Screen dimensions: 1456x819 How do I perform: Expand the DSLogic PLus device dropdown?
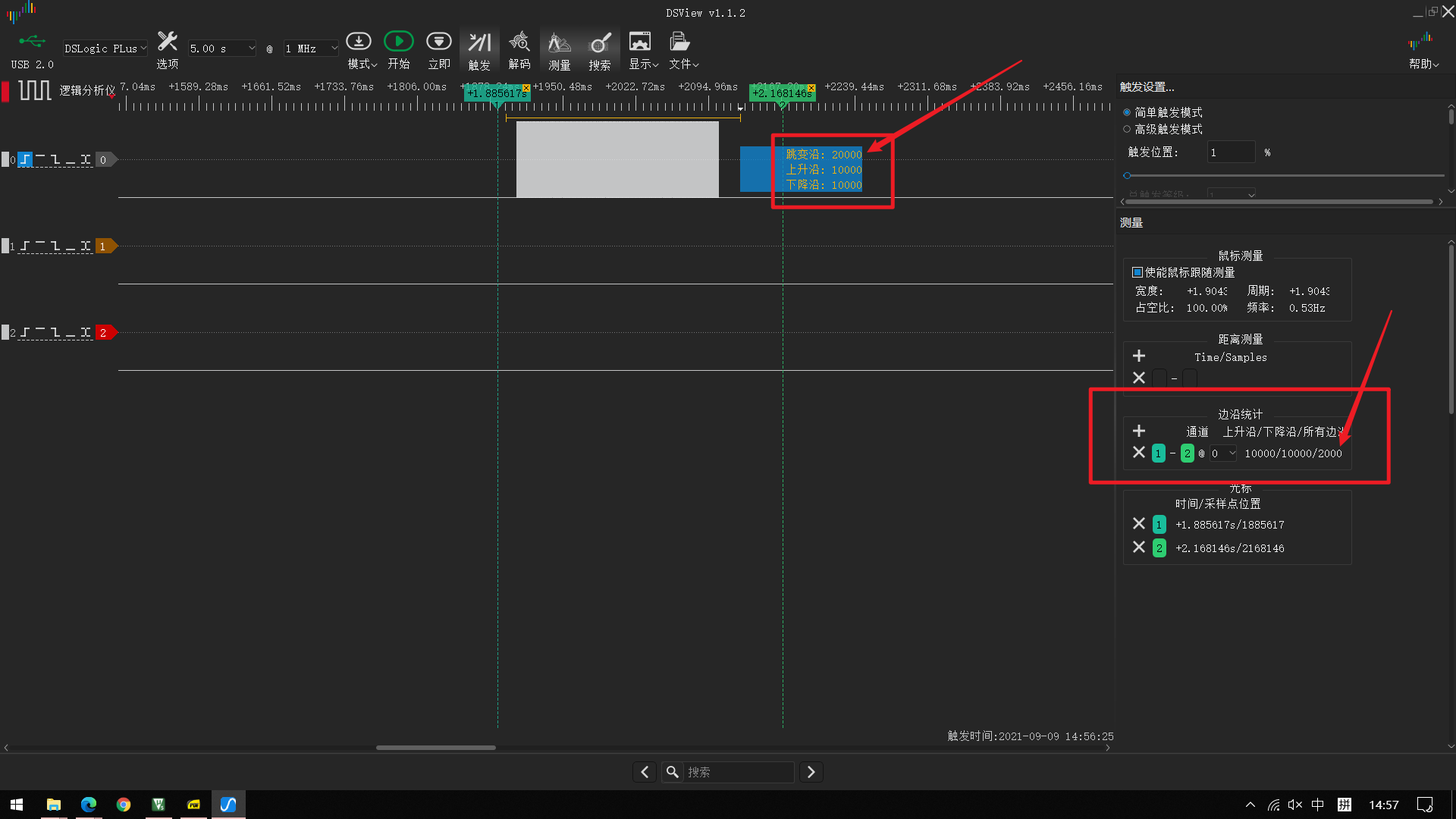click(x=105, y=49)
